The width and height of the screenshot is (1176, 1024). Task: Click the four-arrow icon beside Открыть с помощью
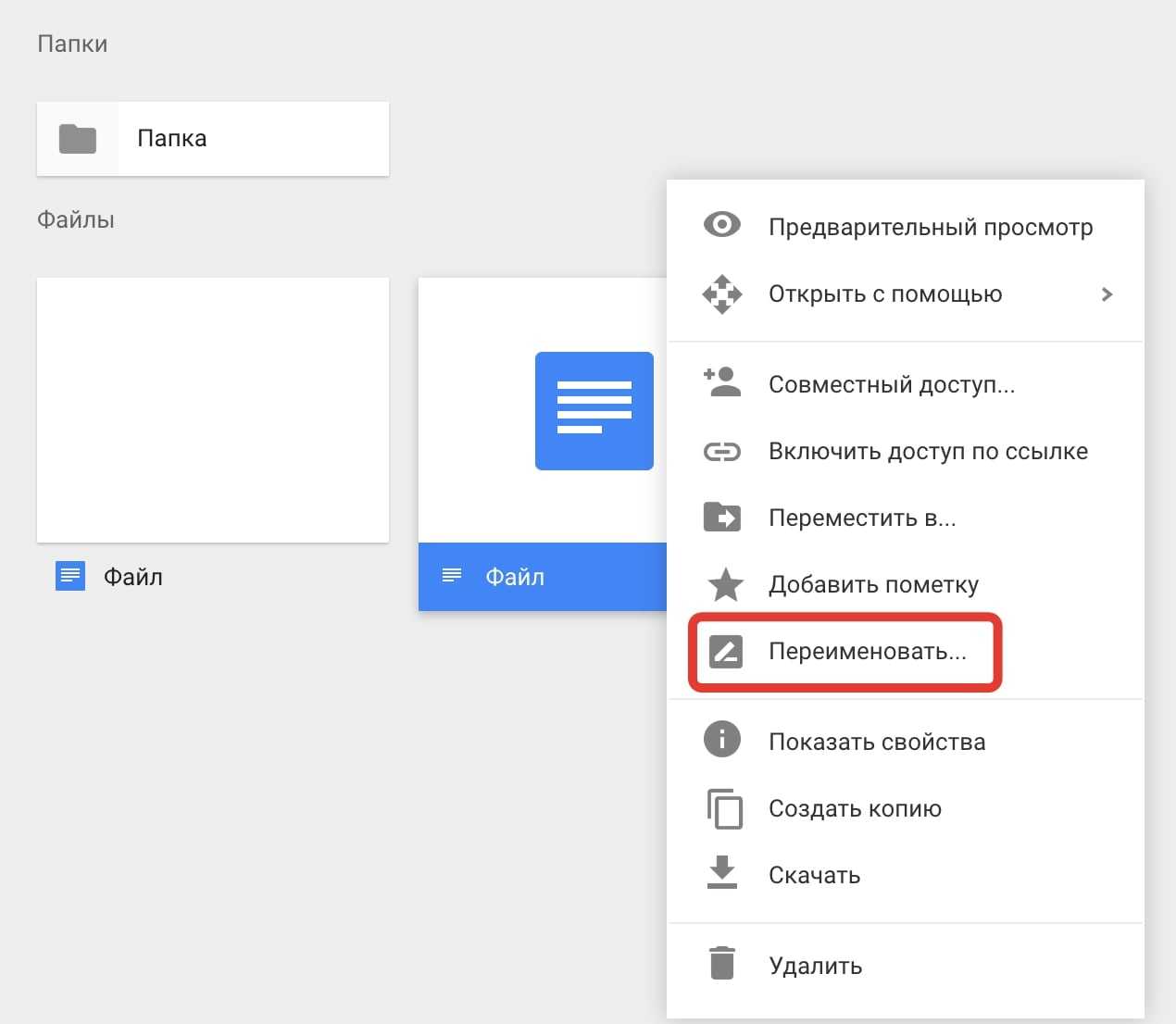[x=722, y=294]
